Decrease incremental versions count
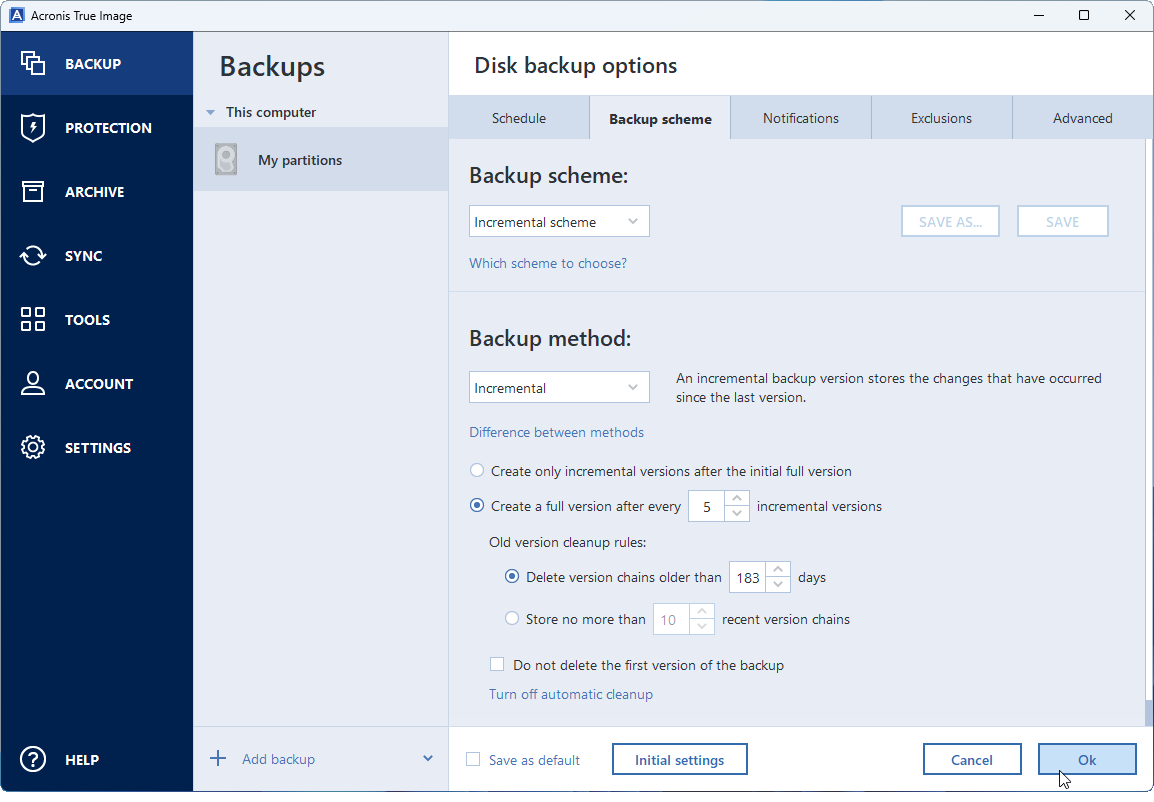1154x802 pixels. (737, 514)
